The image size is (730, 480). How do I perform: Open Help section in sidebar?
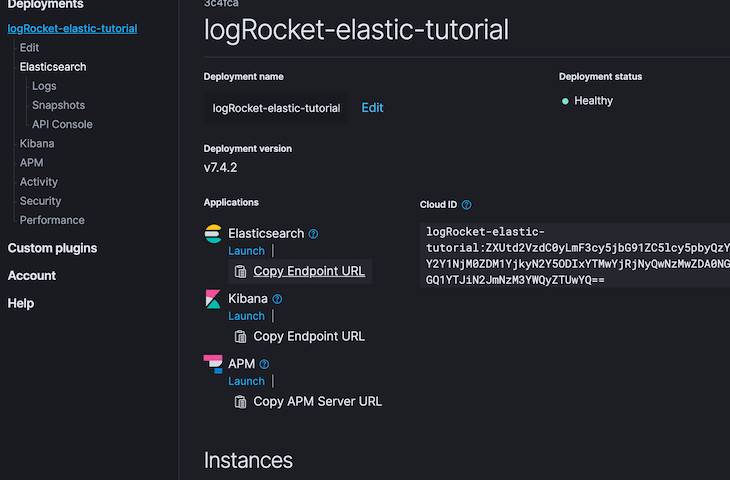20,304
